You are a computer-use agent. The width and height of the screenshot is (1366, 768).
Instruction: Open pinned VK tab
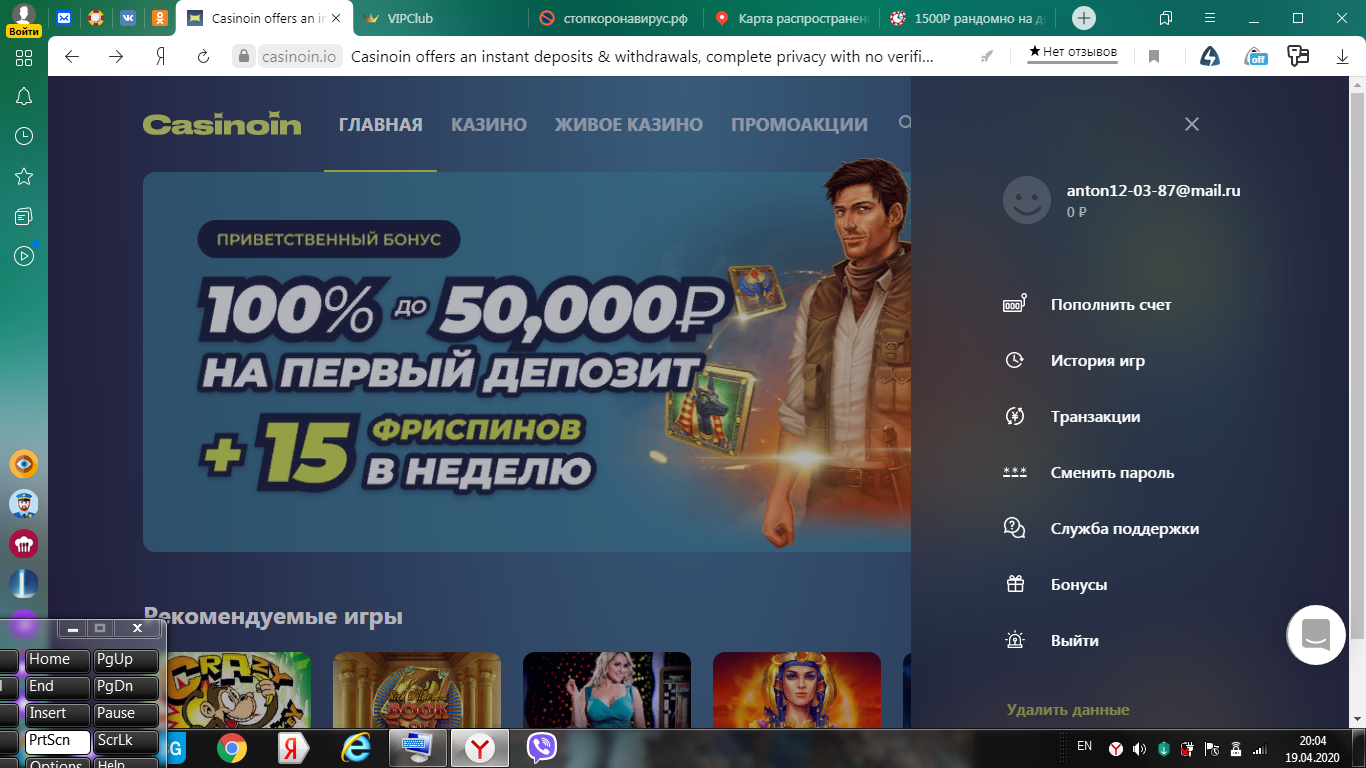point(127,18)
